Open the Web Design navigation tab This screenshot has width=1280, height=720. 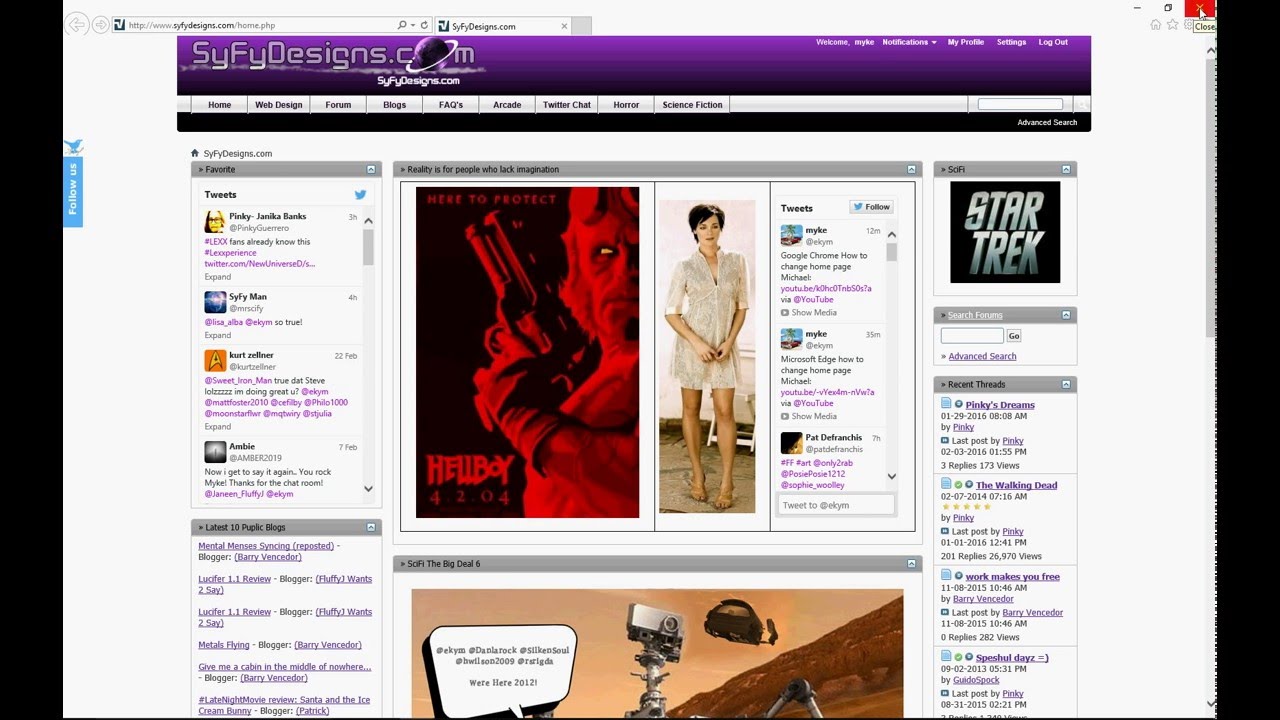[279, 104]
